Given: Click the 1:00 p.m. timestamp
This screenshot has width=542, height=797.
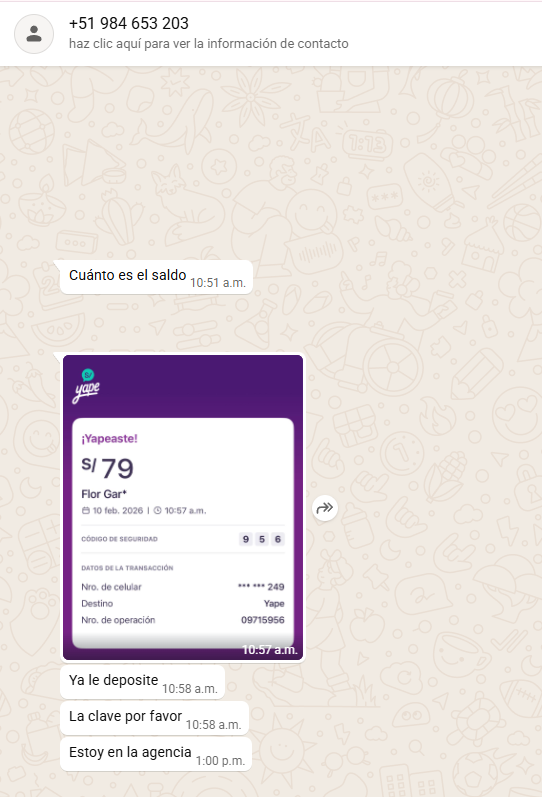Looking at the screenshot, I should click(x=220, y=761).
